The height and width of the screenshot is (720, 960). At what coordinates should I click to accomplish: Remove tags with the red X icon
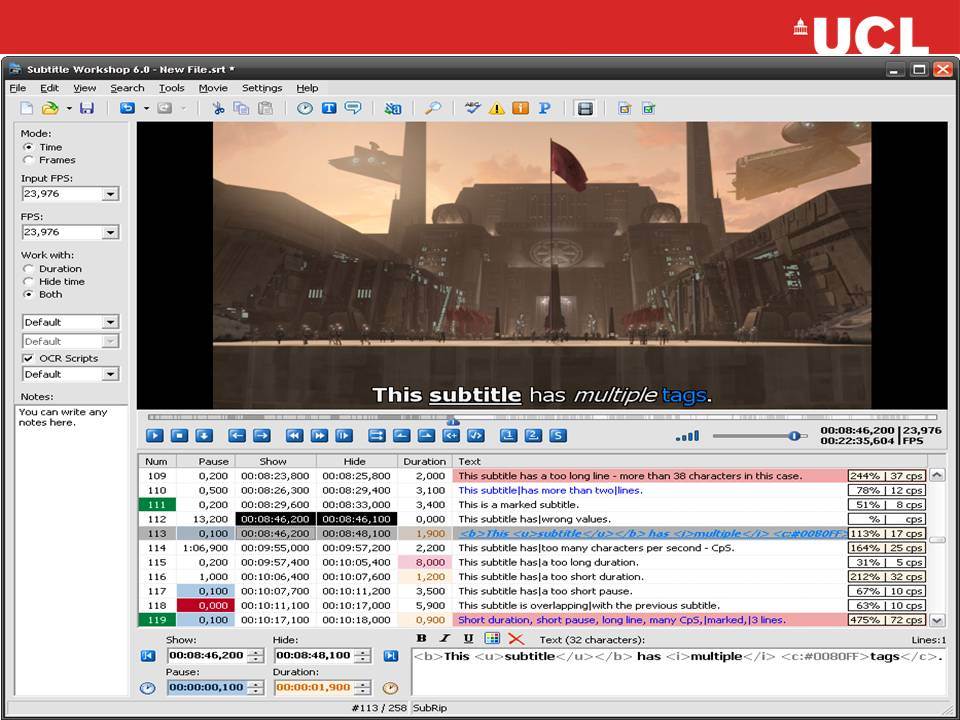[516, 639]
